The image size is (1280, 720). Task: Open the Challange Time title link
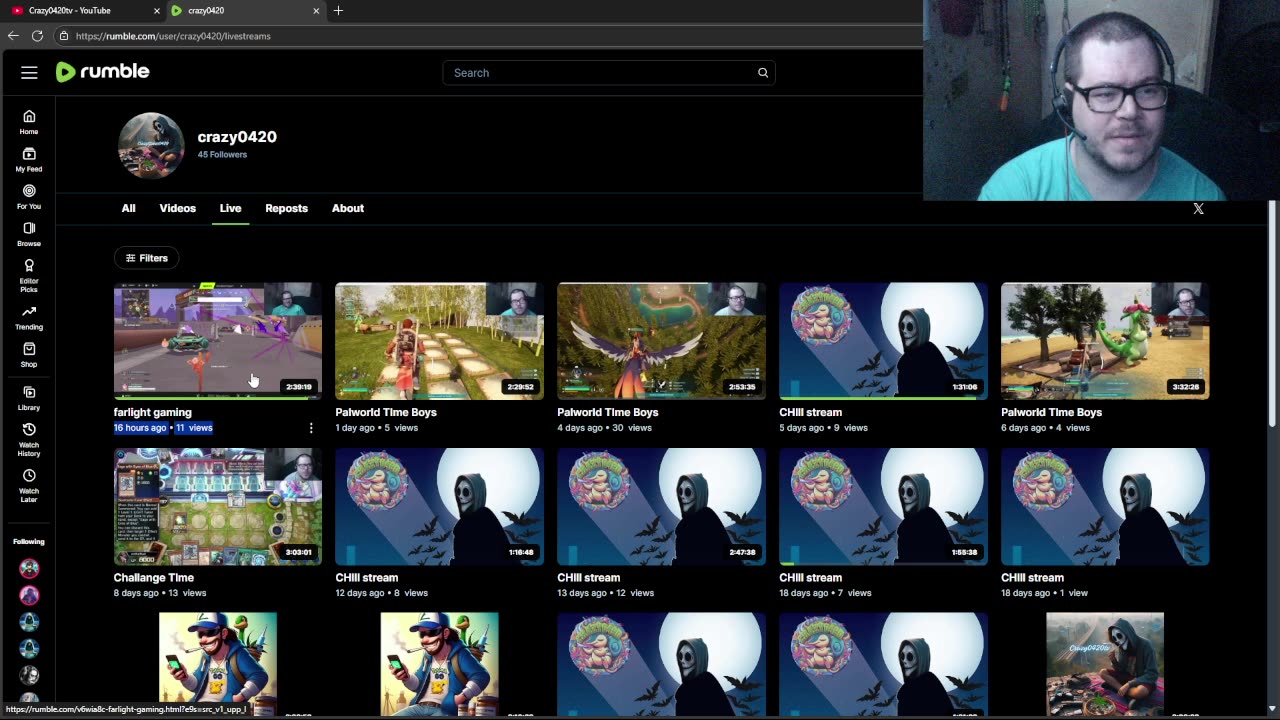coord(154,578)
